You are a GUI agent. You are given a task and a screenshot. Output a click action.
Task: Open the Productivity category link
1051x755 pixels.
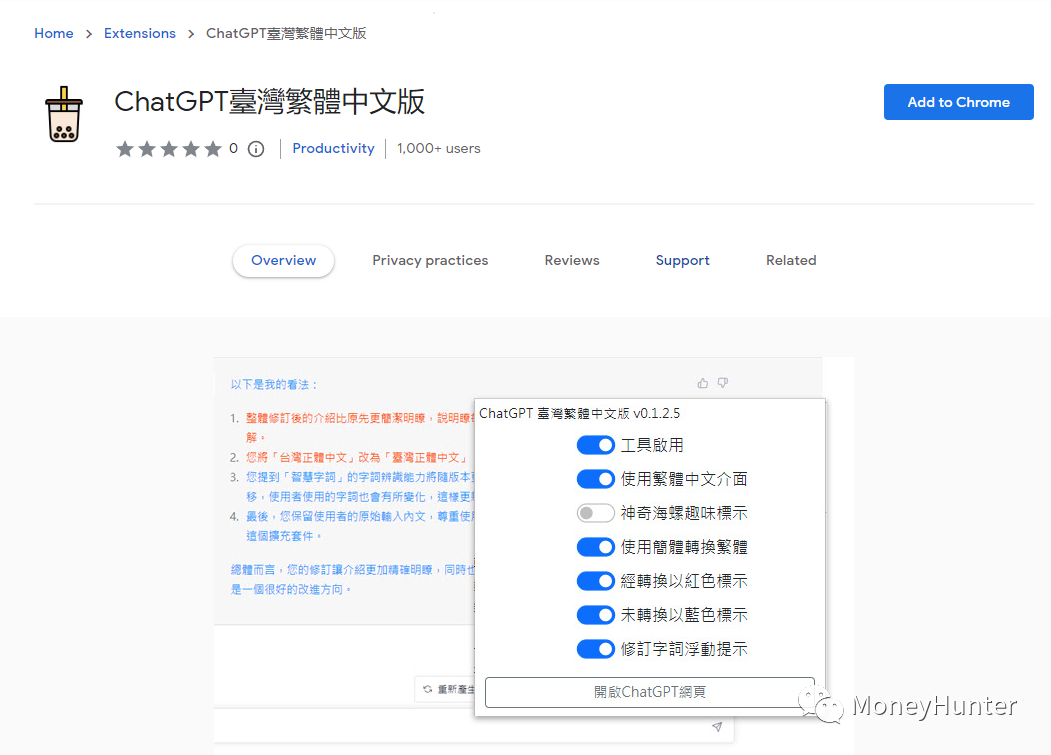coord(333,149)
